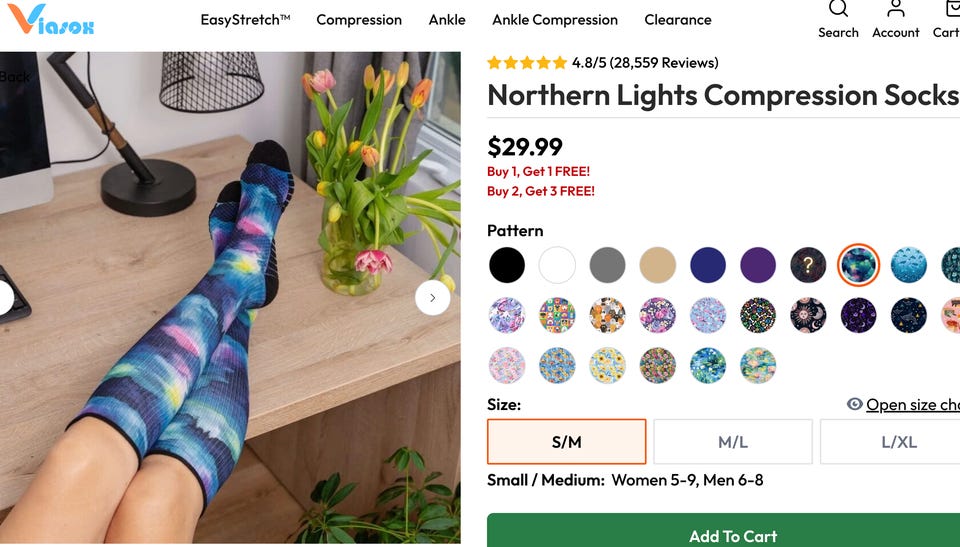Advance to next product image arrow
The height and width of the screenshot is (547, 960).
point(432,298)
